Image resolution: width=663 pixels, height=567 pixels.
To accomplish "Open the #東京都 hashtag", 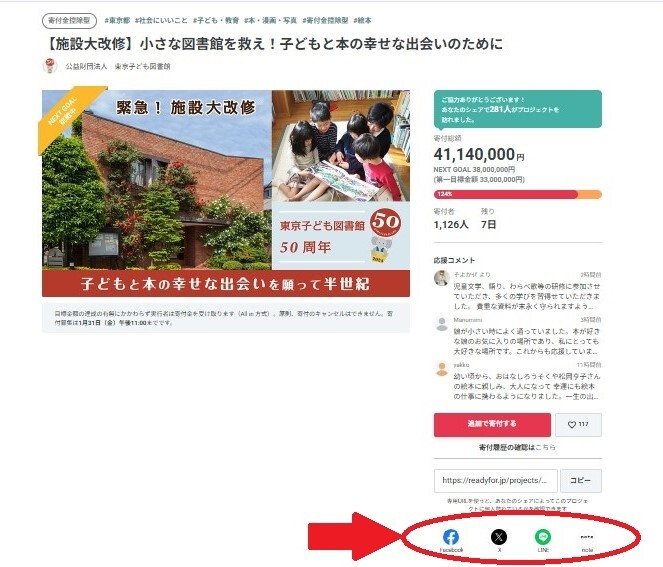I will [x=117, y=20].
